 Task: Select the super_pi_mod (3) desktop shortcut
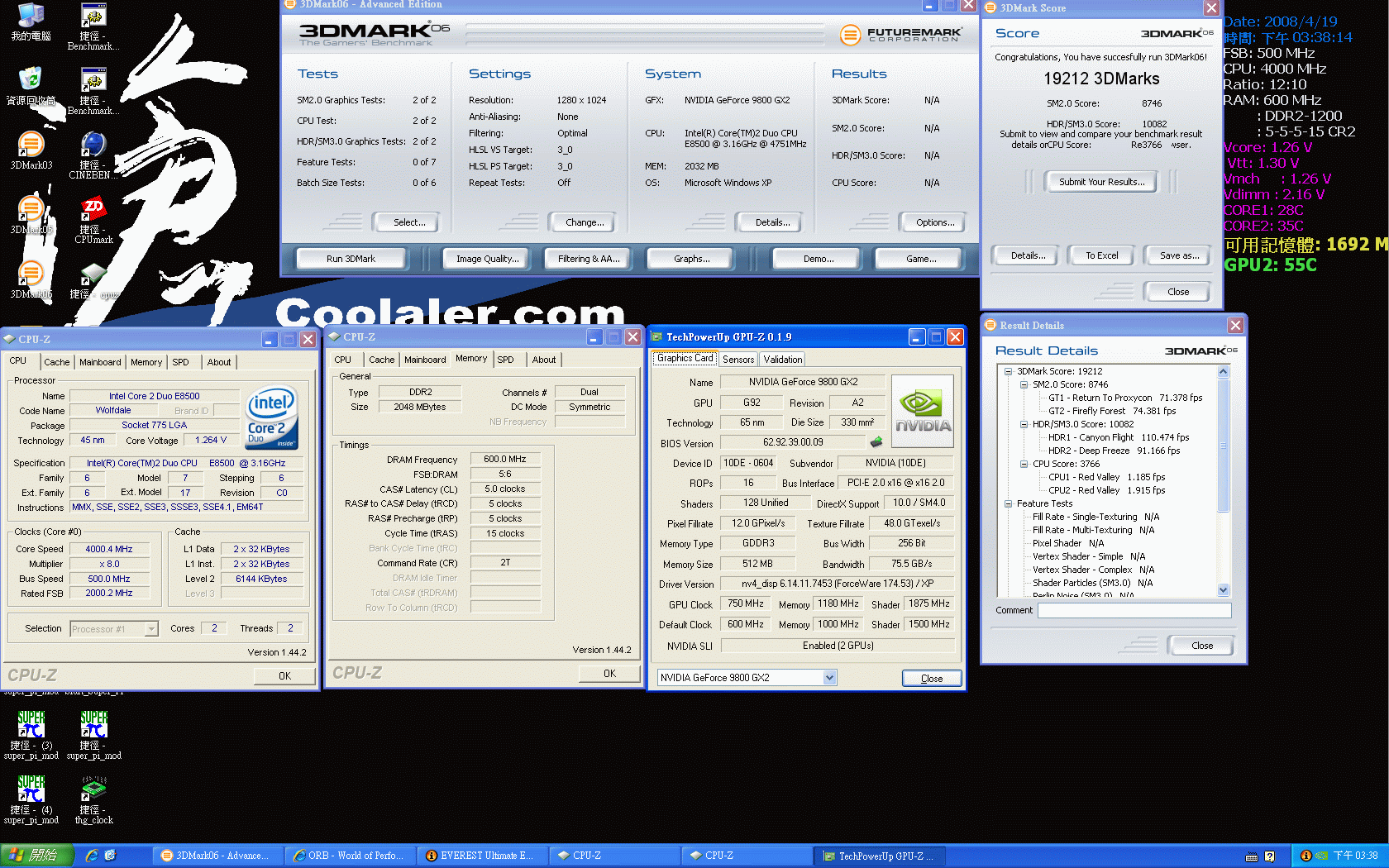[31, 736]
